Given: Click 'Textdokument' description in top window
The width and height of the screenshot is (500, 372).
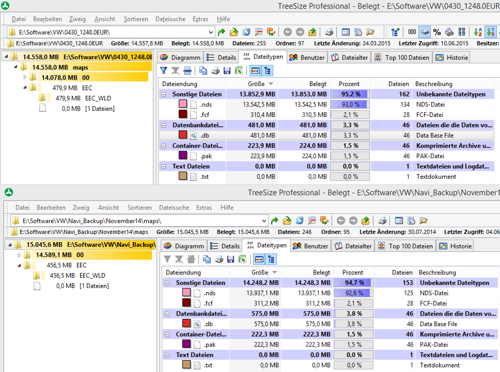Looking at the screenshot, I should pos(436,177).
